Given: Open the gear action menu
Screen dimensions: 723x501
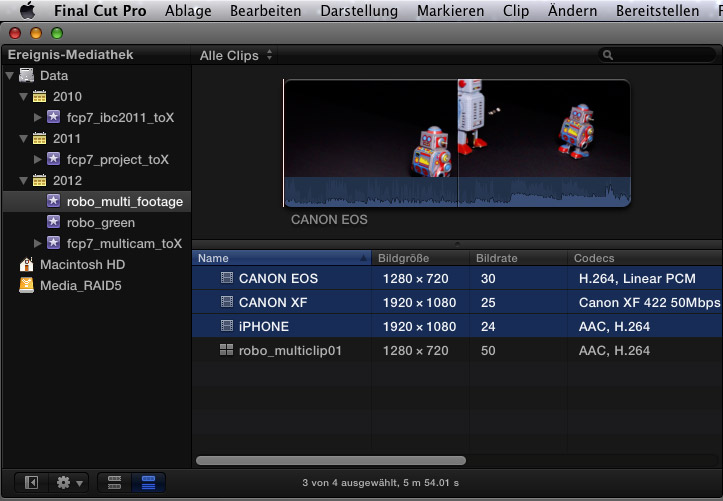Looking at the screenshot, I should pos(69,482).
